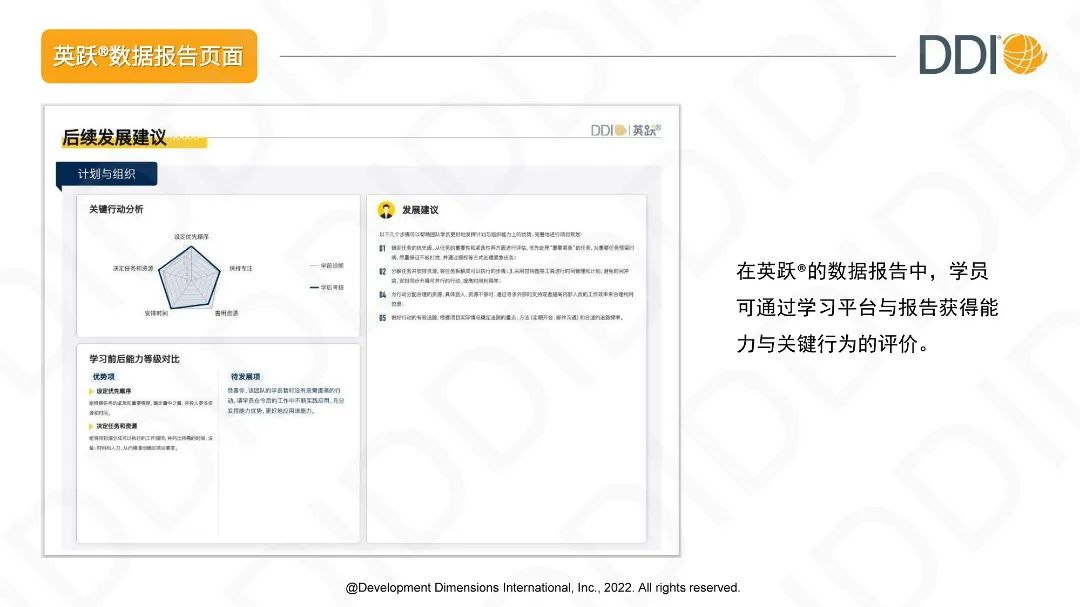
Task: Click the DDI globe logo top right
Action: (x=983, y=54)
